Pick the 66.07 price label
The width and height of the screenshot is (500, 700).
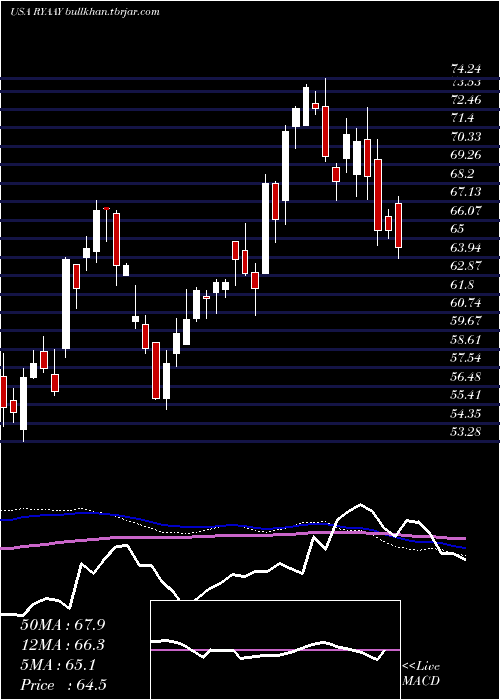click(x=467, y=210)
